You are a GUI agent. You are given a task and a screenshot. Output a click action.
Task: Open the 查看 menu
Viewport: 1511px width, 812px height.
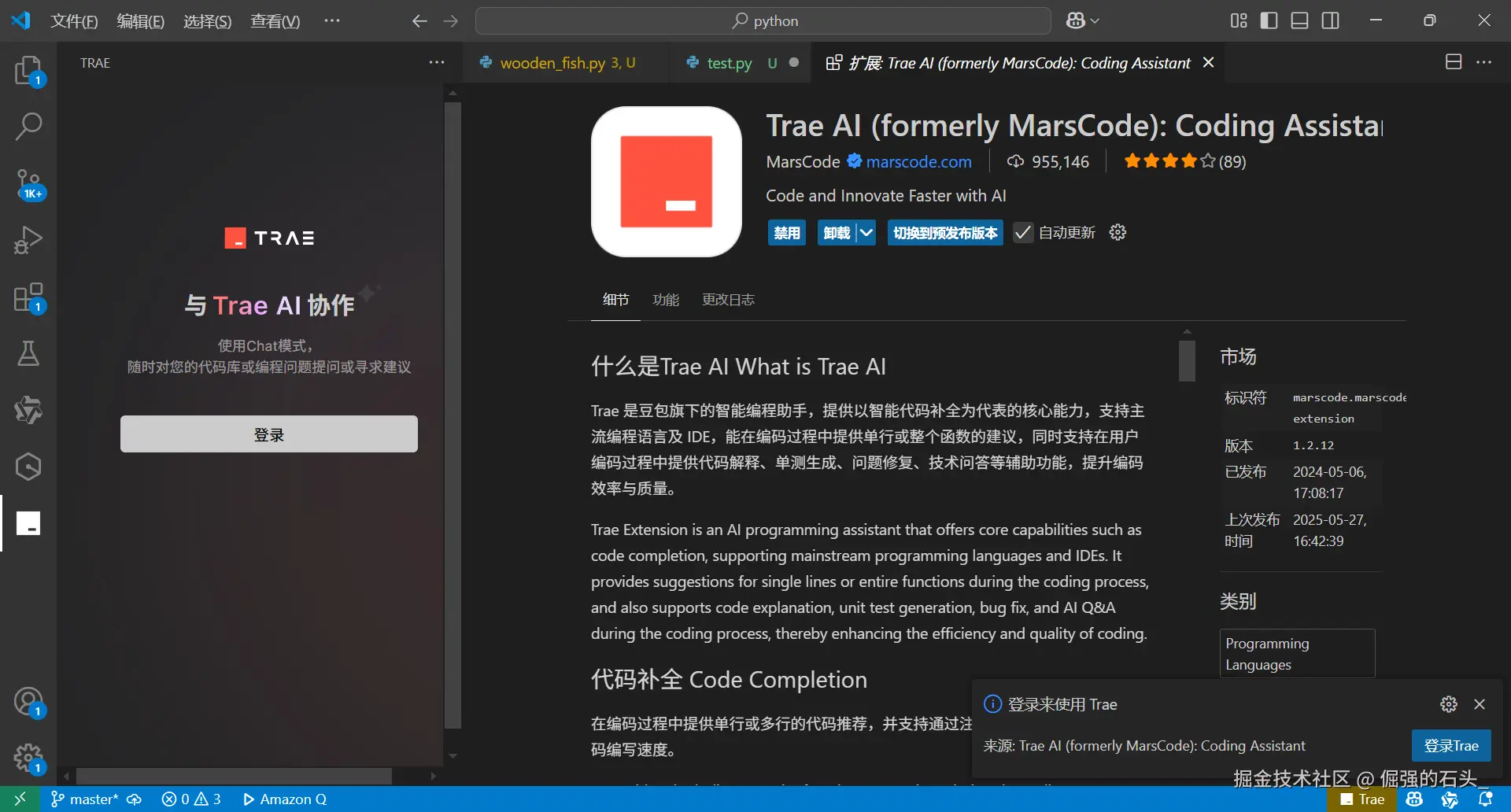point(275,21)
